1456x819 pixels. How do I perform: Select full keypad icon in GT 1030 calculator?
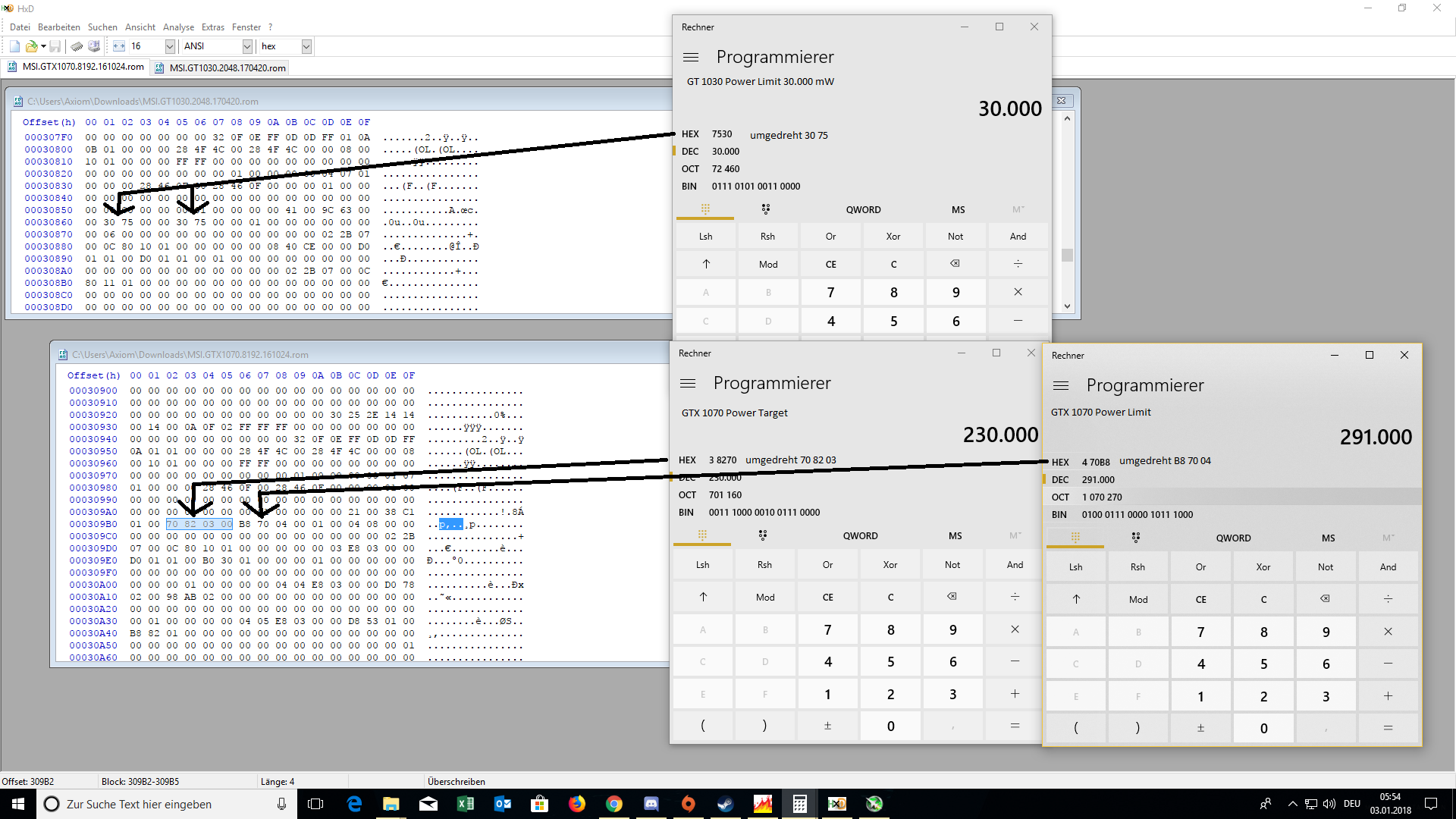tap(705, 209)
